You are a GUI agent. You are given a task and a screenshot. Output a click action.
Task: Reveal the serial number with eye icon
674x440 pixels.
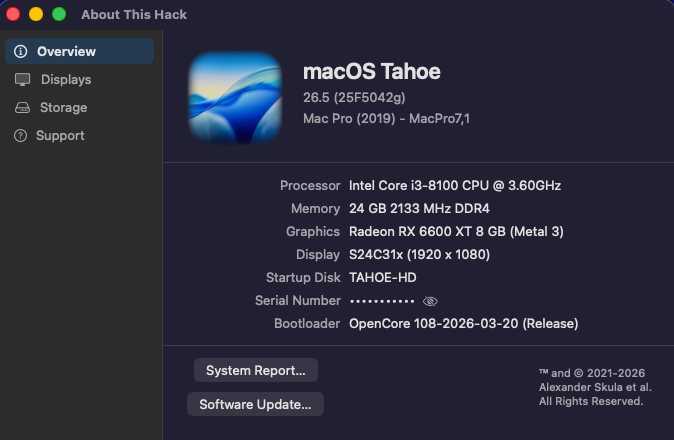click(431, 301)
